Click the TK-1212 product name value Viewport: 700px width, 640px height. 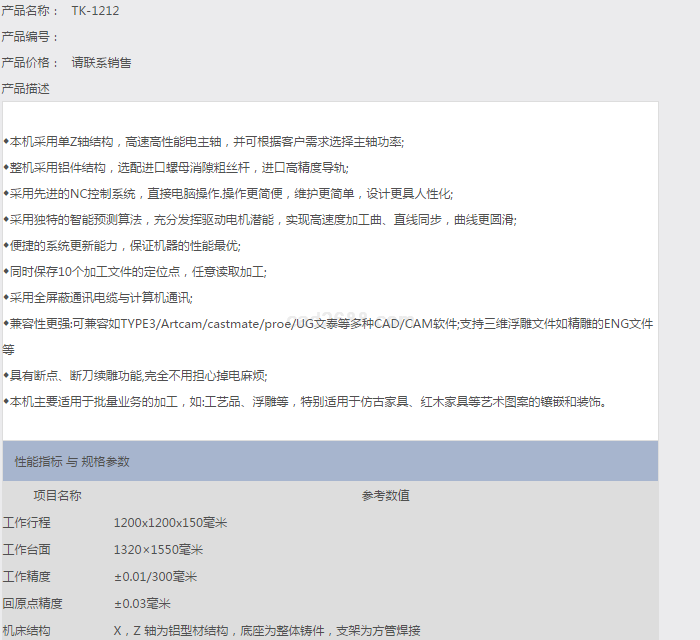[x=96, y=11]
